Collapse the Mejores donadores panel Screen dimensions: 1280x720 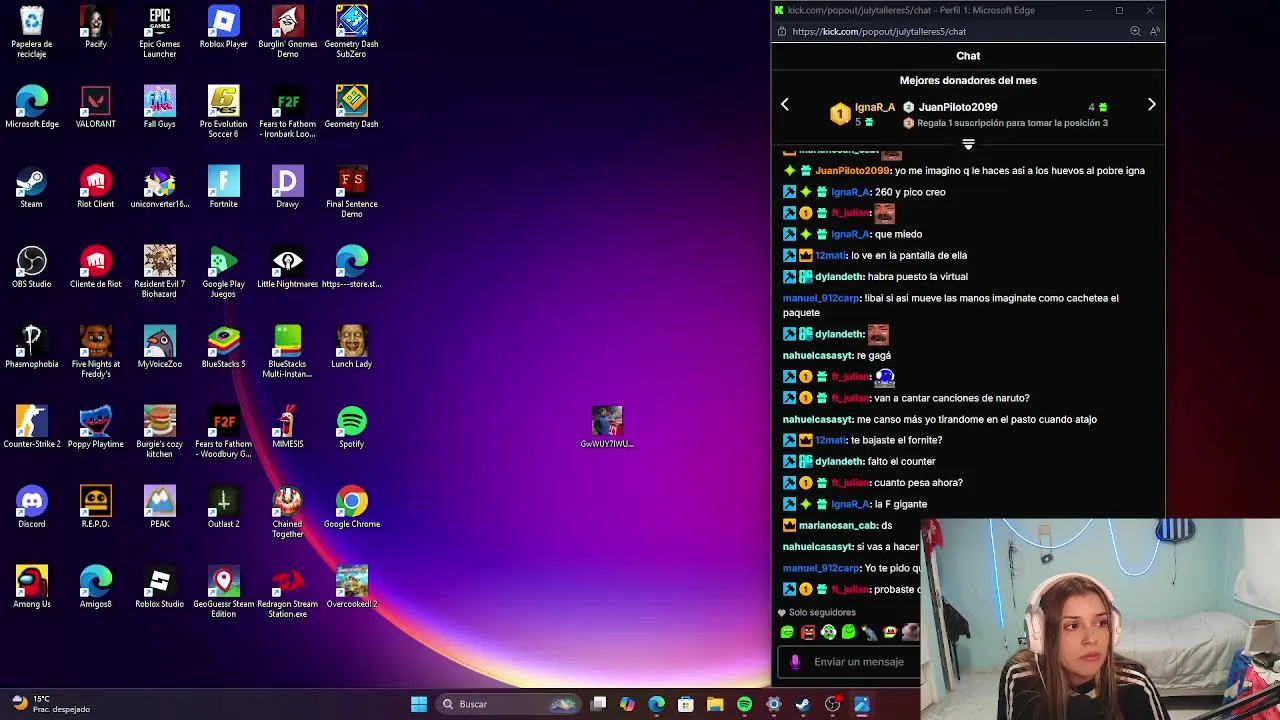(968, 144)
